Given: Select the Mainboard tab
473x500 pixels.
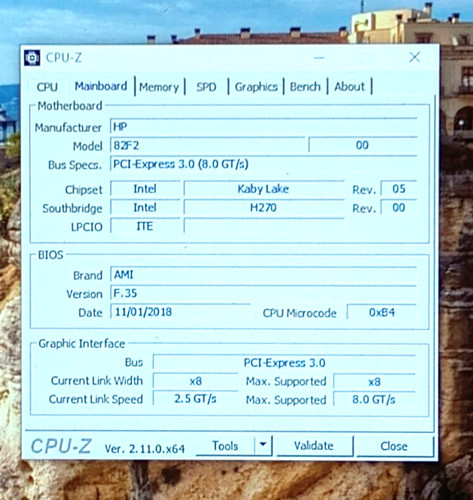Looking at the screenshot, I should [101, 86].
